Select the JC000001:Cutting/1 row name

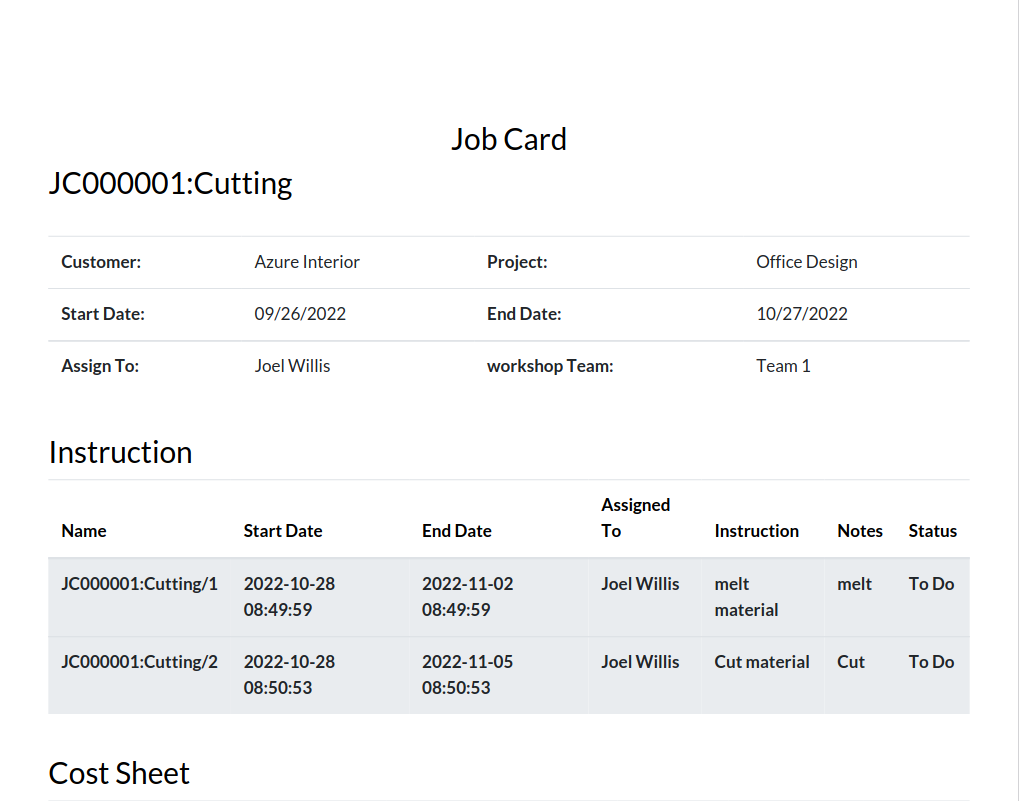(139, 583)
